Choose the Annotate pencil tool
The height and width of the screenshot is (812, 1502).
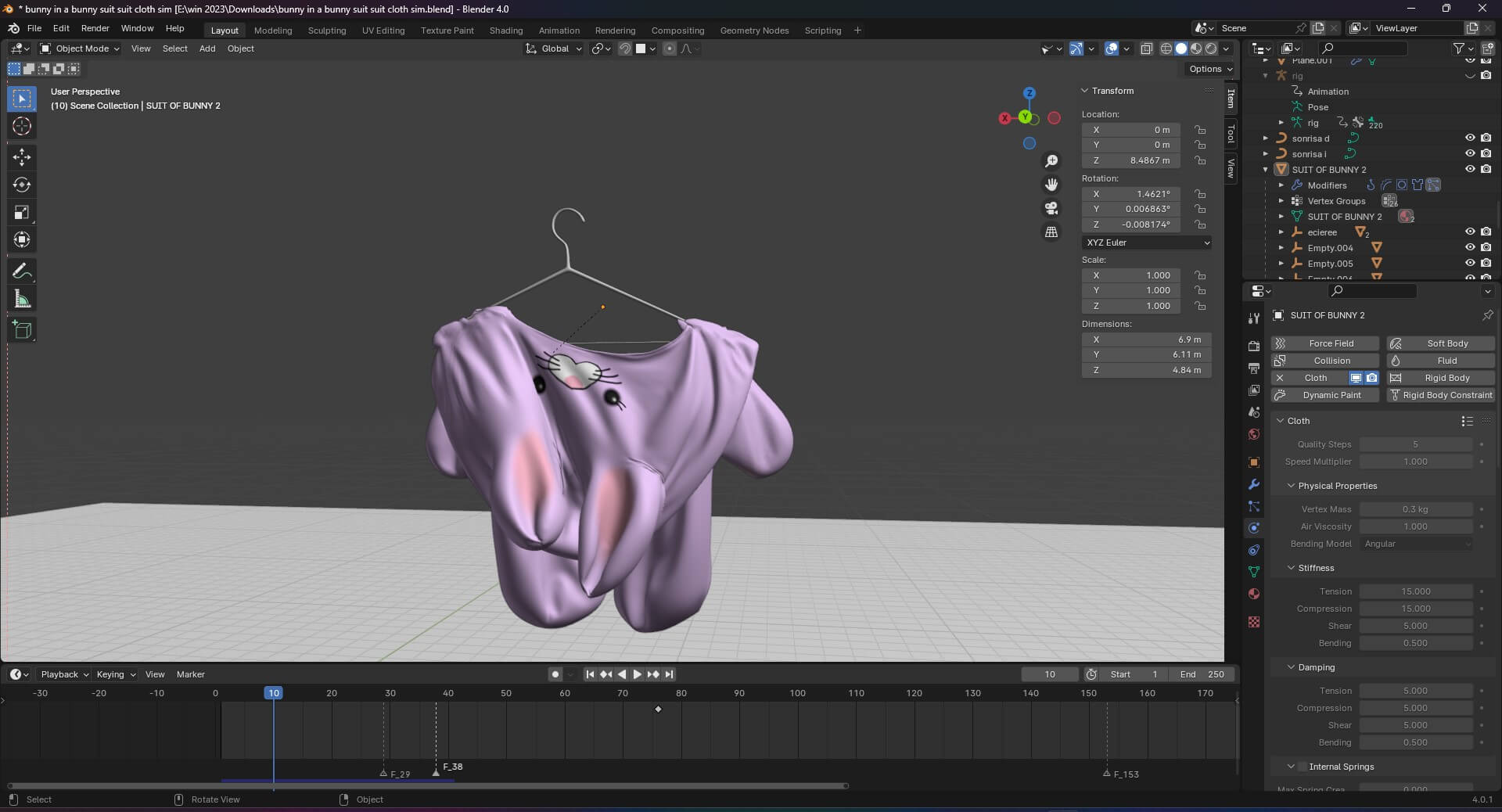click(x=22, y=271)
